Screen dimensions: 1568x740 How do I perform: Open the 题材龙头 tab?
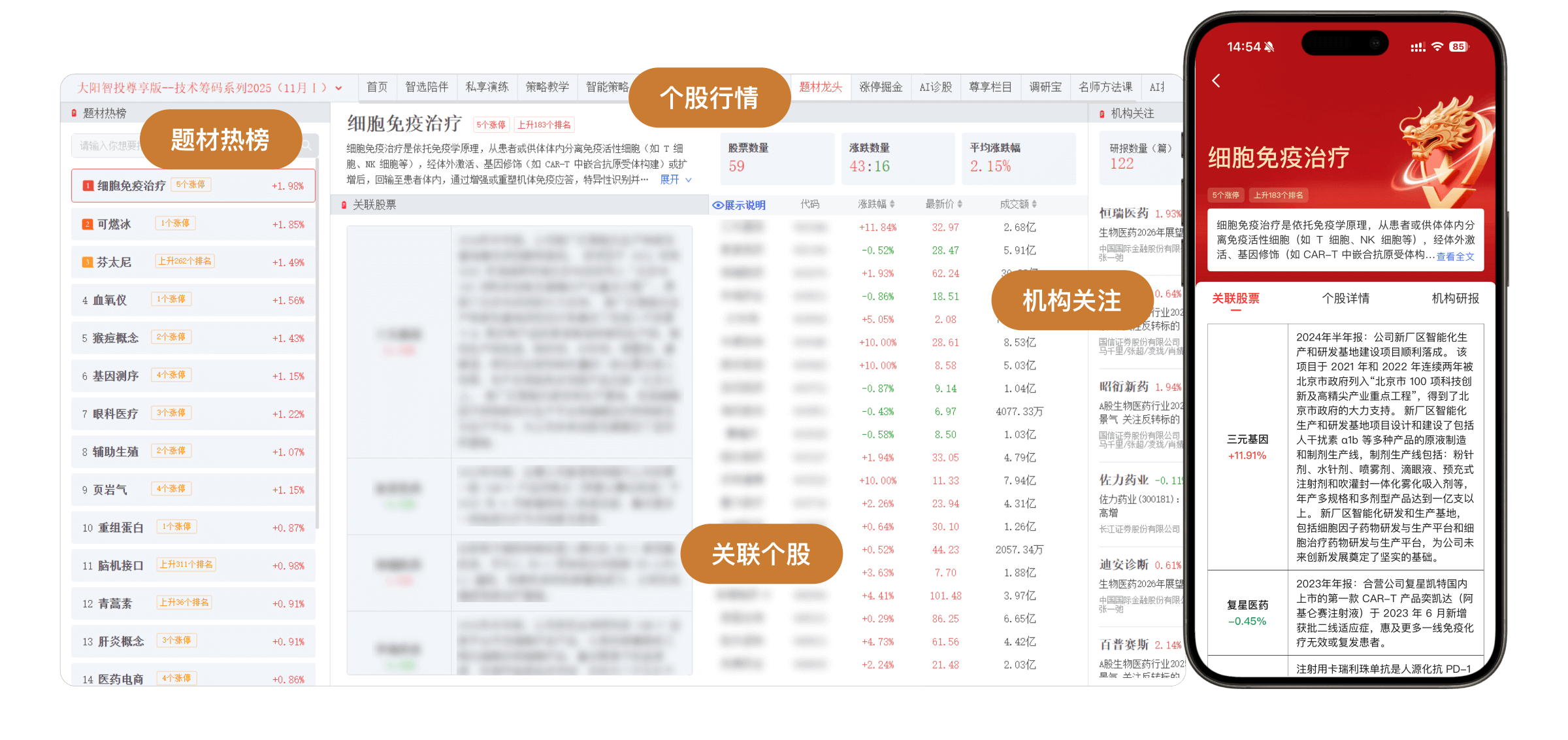pyautogui.click(x=821, y=87)
